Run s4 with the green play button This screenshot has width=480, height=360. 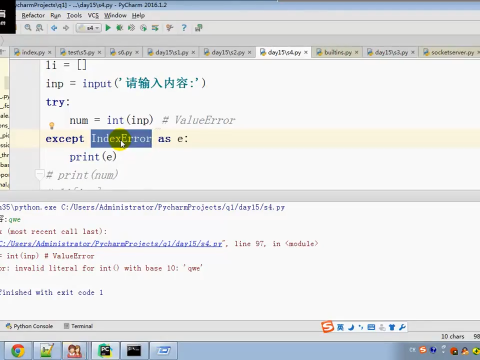coord(108,28)
